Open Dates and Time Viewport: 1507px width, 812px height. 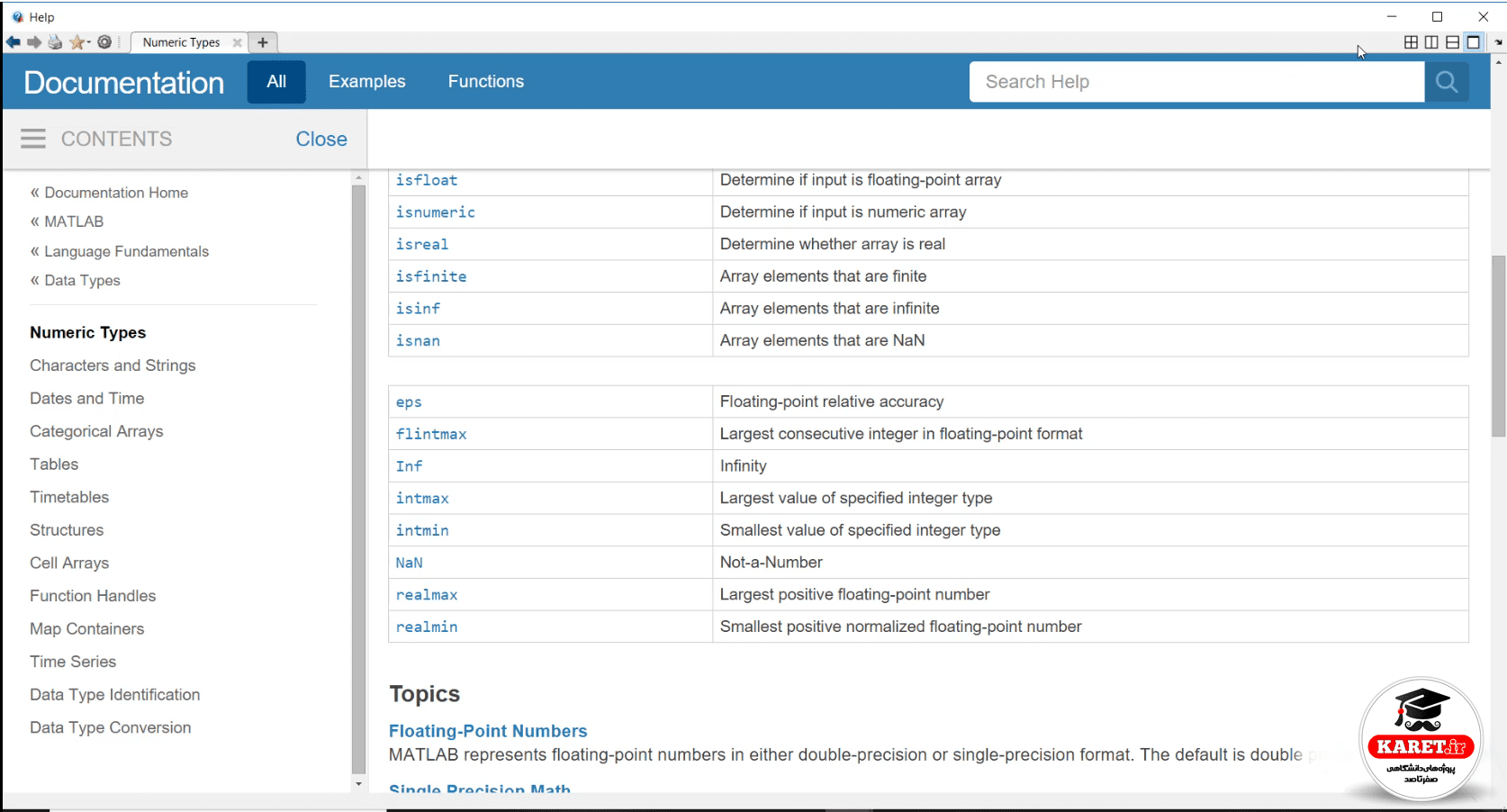click(86, 398)
